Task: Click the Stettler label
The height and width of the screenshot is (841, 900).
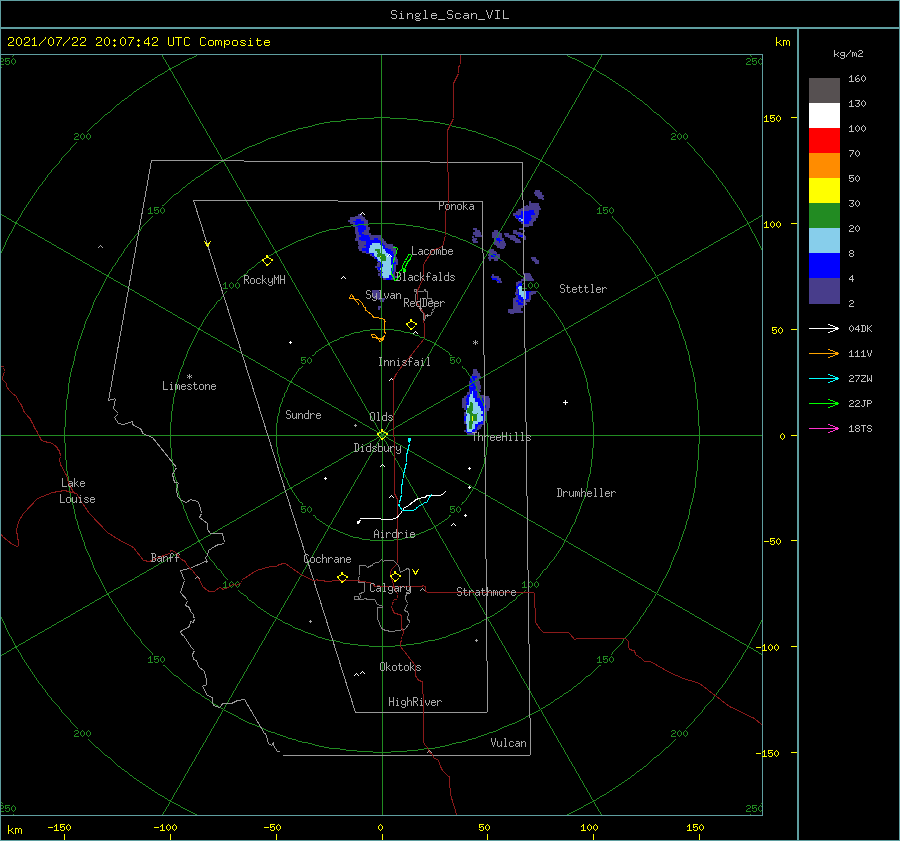Action: point(583,289)
